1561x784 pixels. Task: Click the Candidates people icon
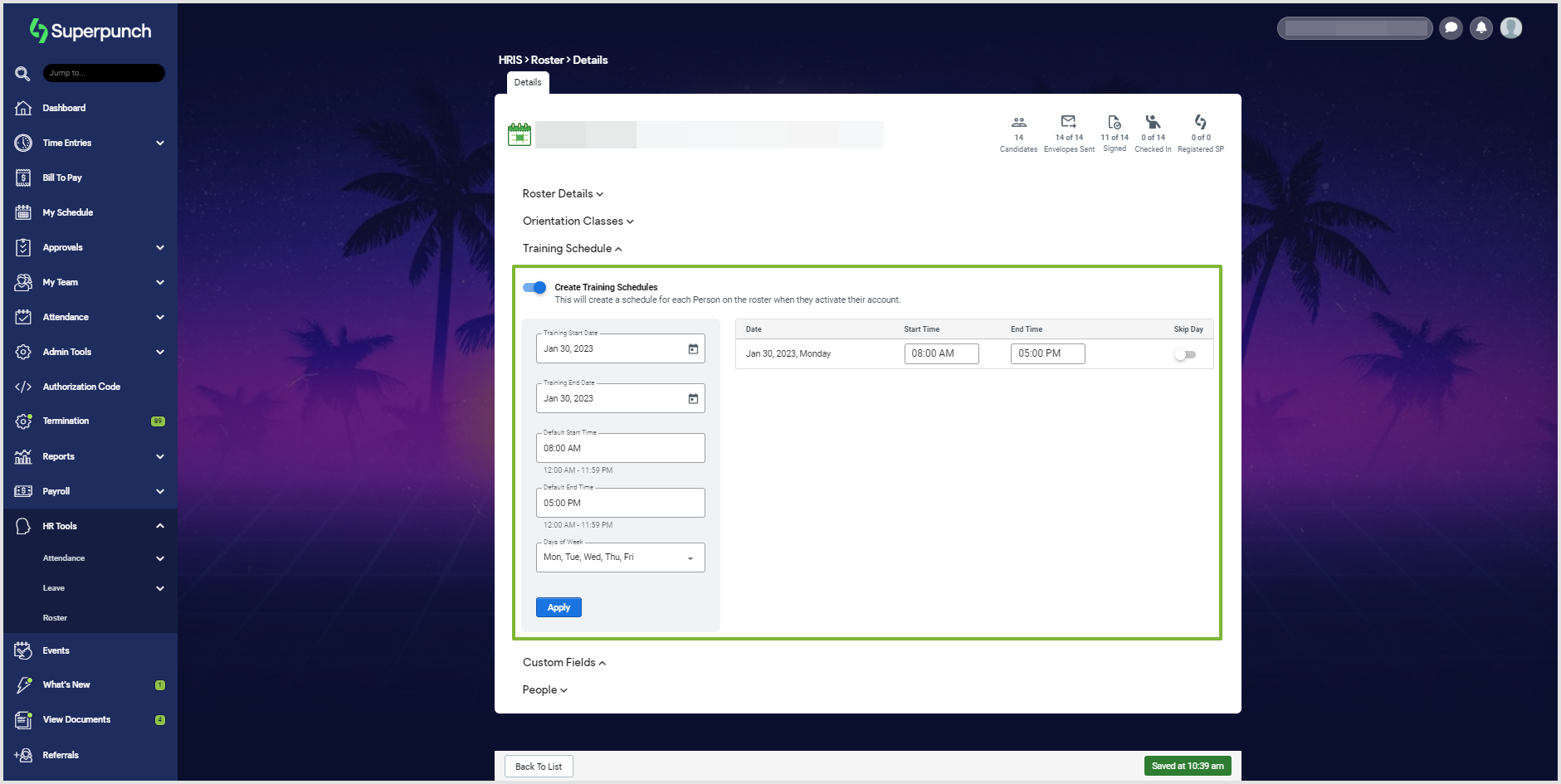[x=1018, y=123]
